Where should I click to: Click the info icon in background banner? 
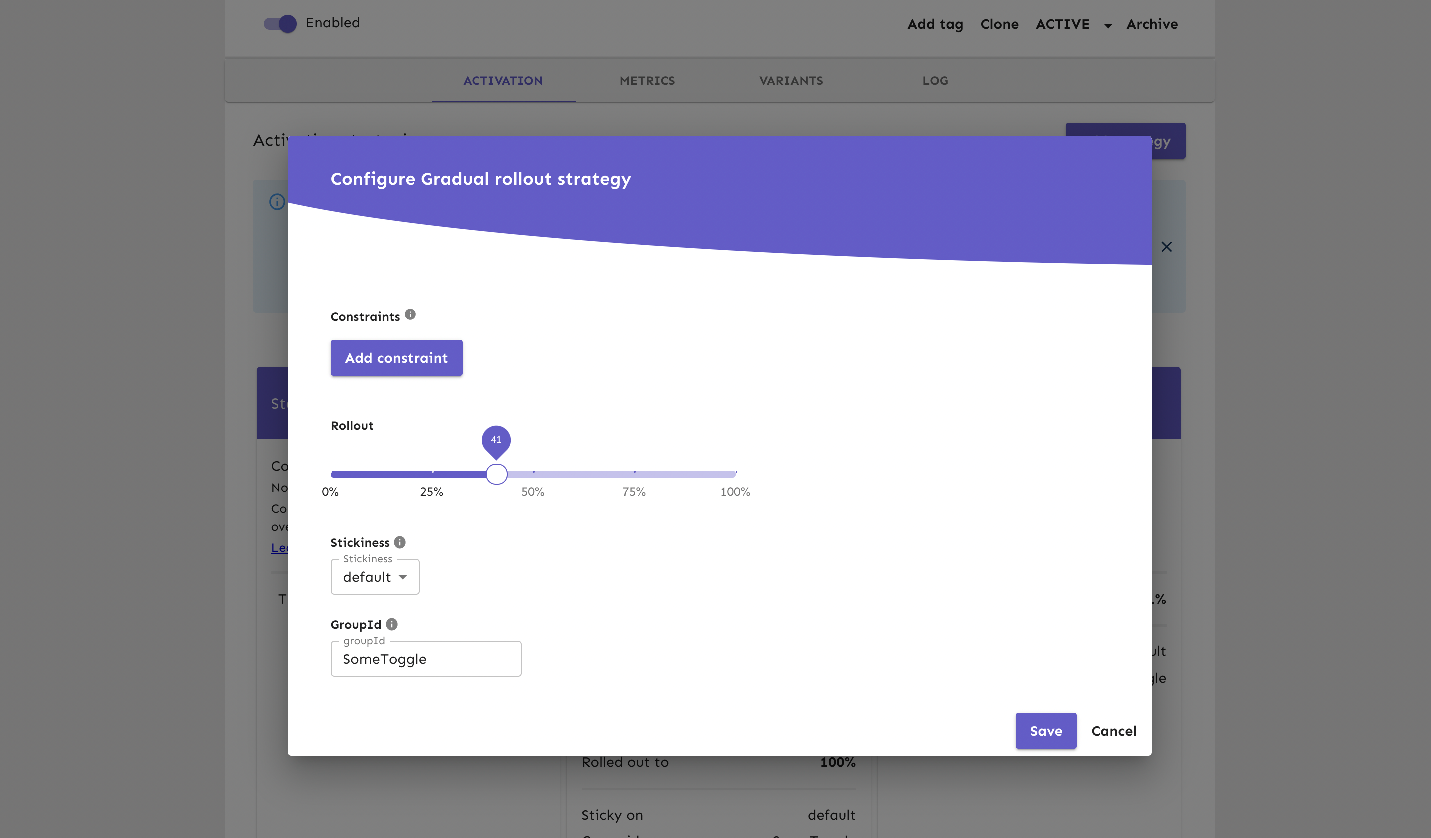[x=277, y=202]
